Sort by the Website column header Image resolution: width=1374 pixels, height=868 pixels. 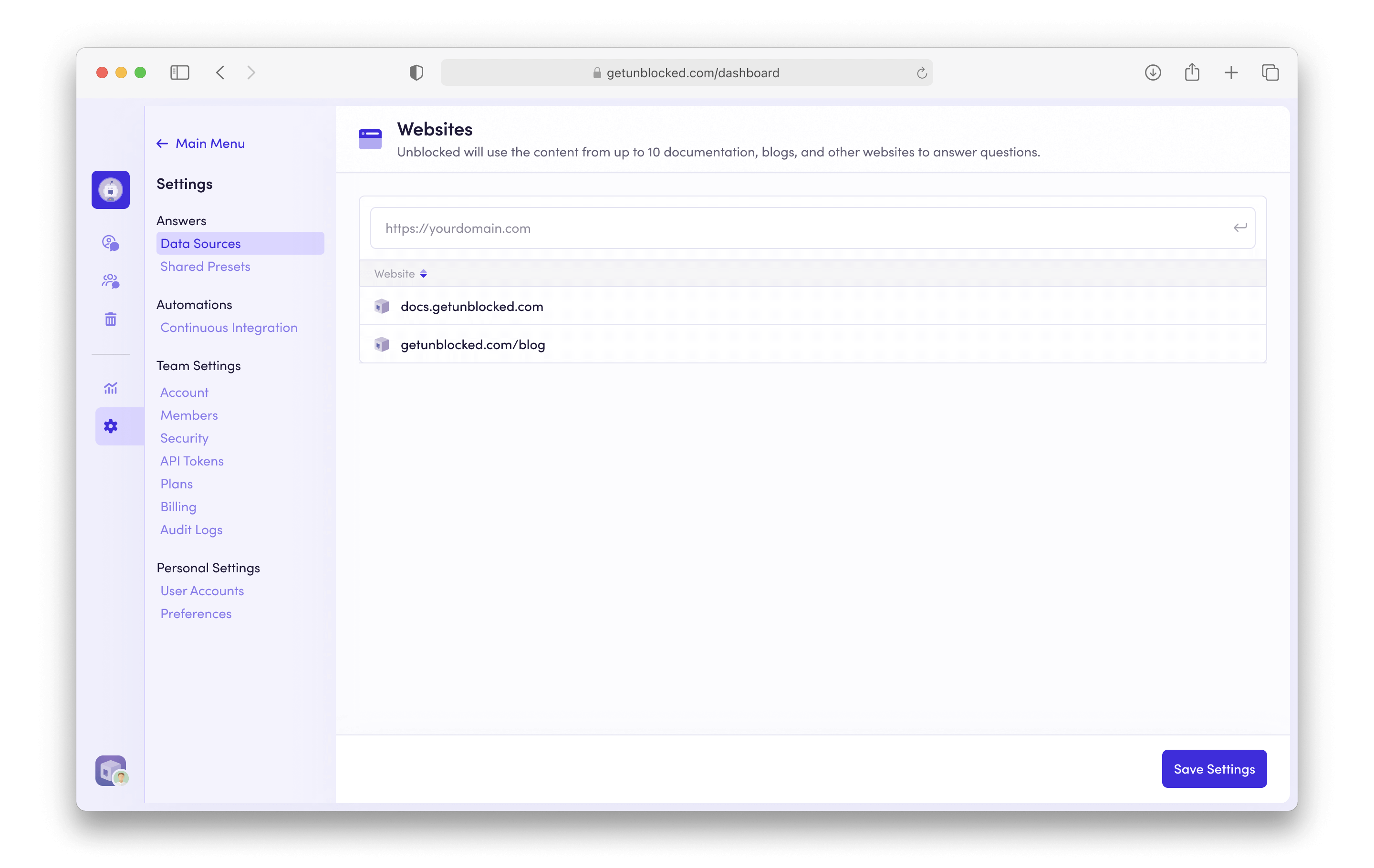click(400, 274)
